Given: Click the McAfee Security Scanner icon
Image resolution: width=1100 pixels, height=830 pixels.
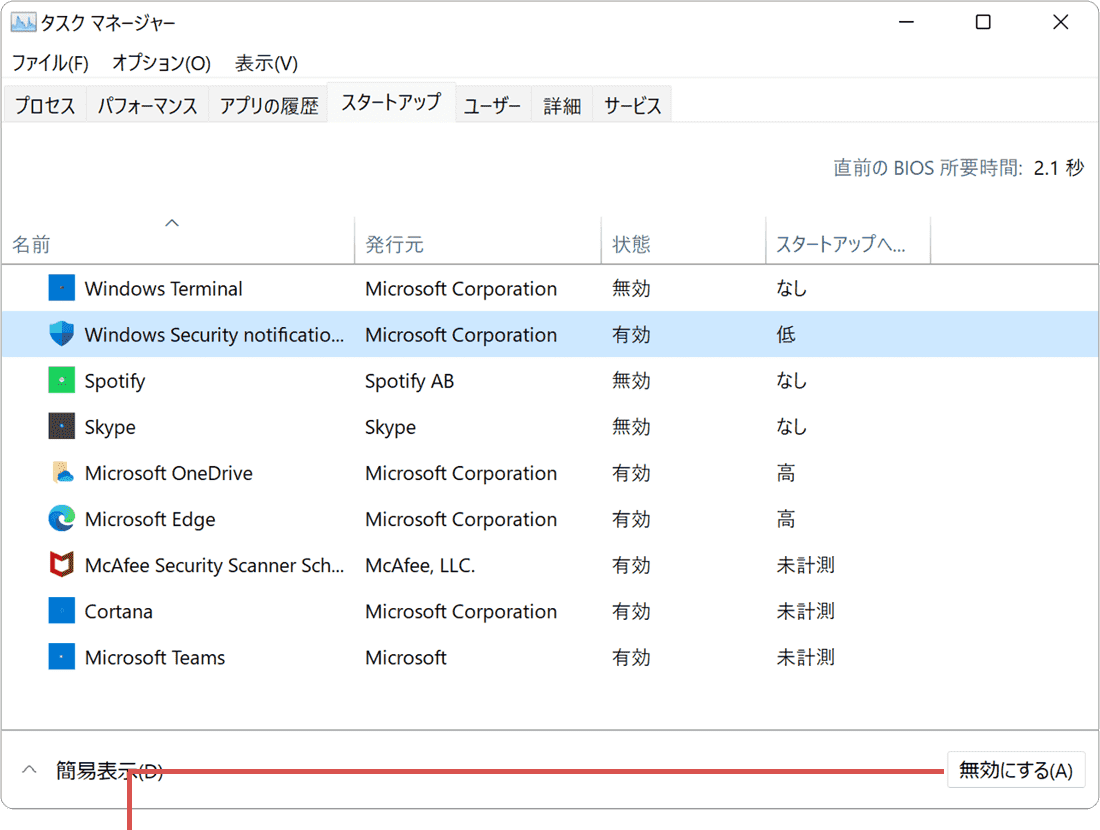Looking at the screenshot, I should tap(62, 564).
